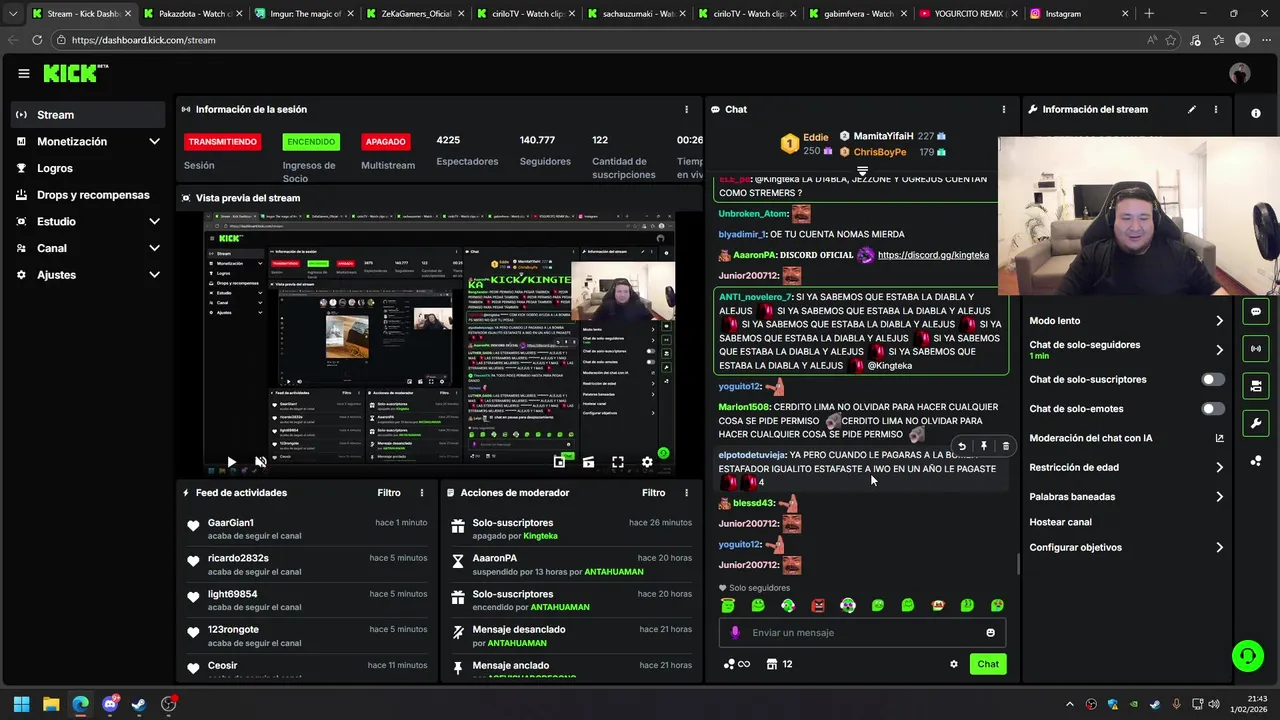Click the channel points infinity balance

(x=736, y=664)
